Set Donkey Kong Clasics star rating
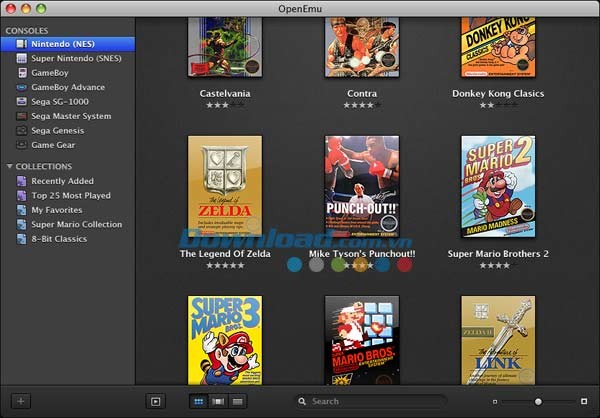Image resolution: width=600 pixels, height=418 pixels. point(498,105)
